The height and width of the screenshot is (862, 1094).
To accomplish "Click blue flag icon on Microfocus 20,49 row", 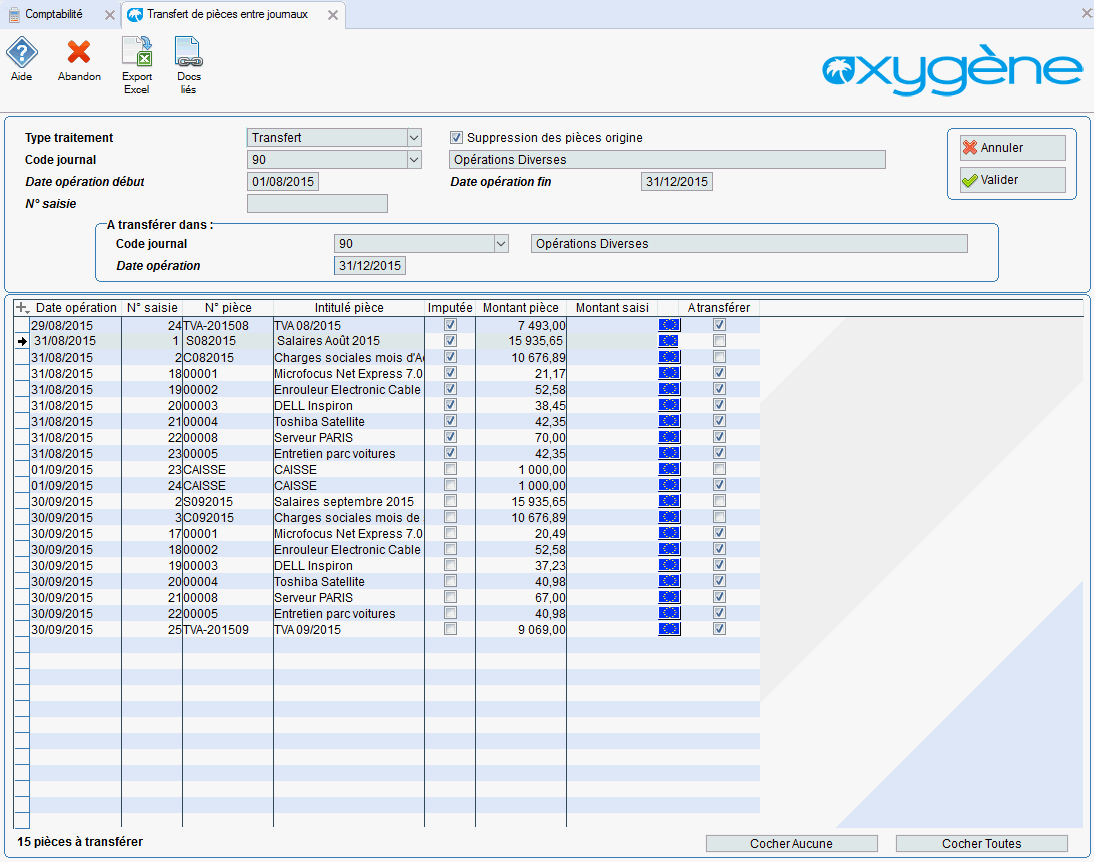I will pos(669,534).
